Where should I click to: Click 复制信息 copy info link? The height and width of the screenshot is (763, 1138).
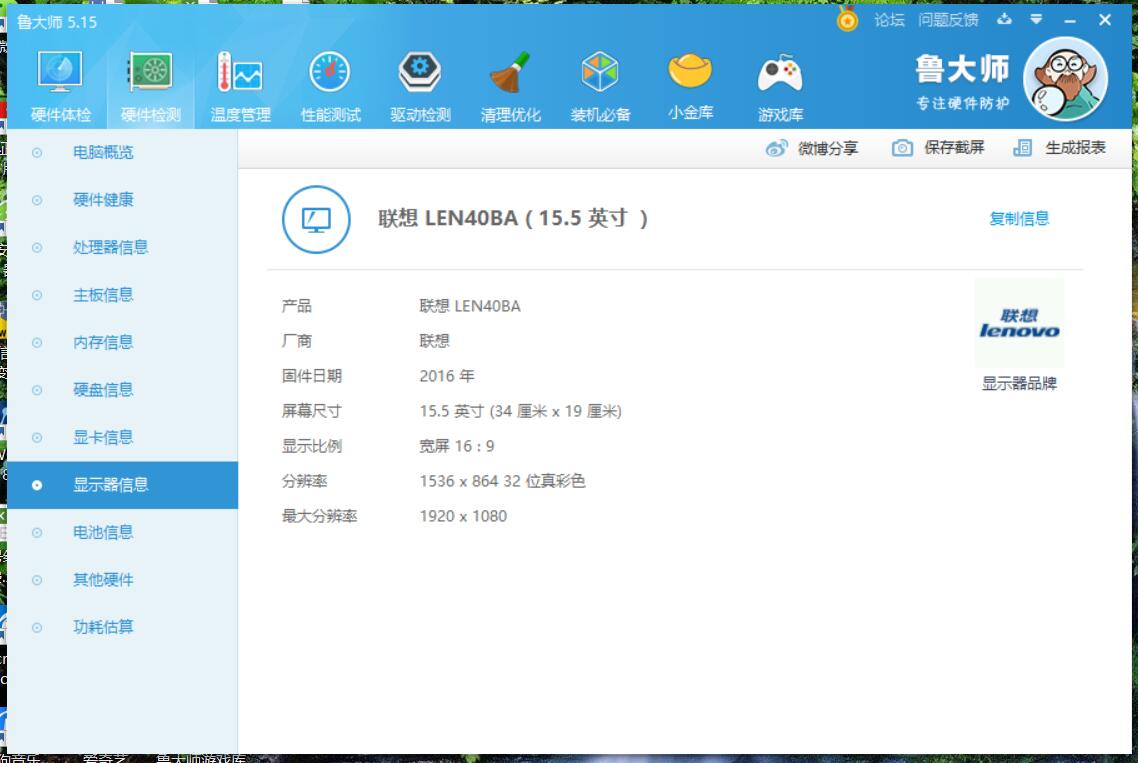[x=1018, y=219]
